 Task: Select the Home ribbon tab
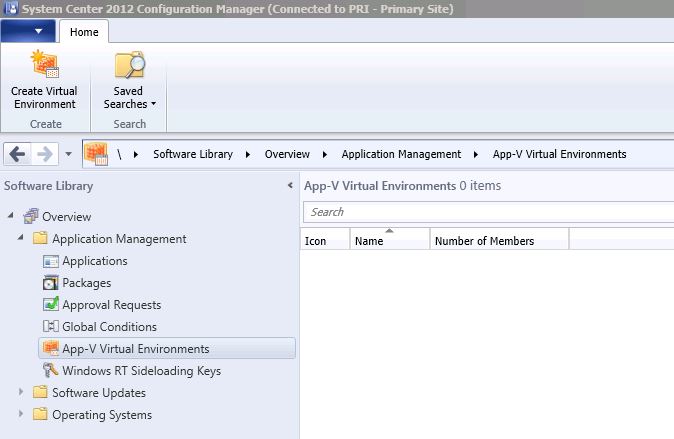click(84, 32)
